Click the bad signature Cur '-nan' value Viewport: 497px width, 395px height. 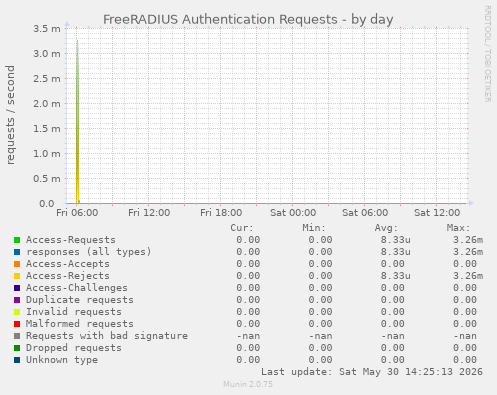pyautogui.click(x=248, y=336)
